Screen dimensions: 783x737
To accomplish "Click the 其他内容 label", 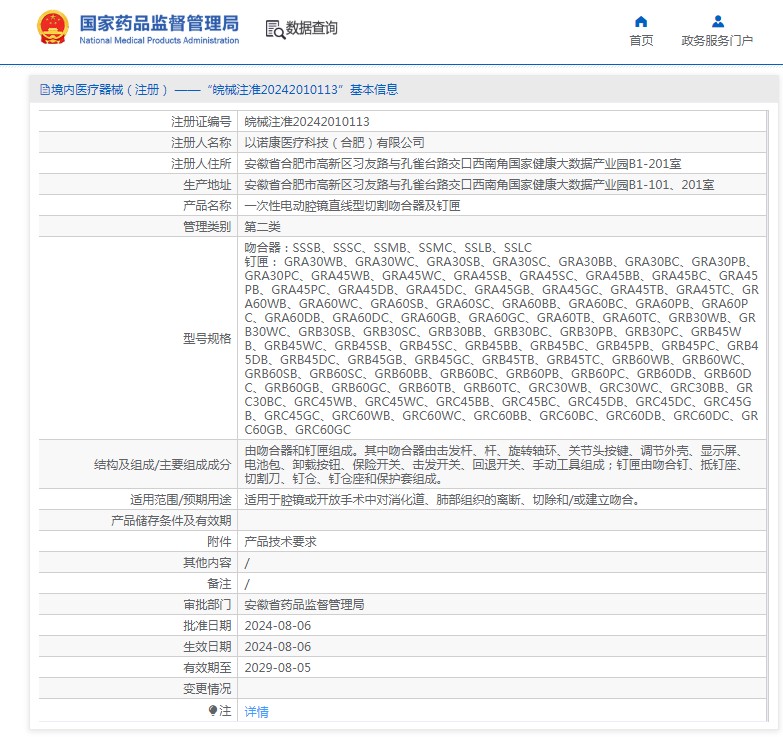I will (x=207, y=563).
